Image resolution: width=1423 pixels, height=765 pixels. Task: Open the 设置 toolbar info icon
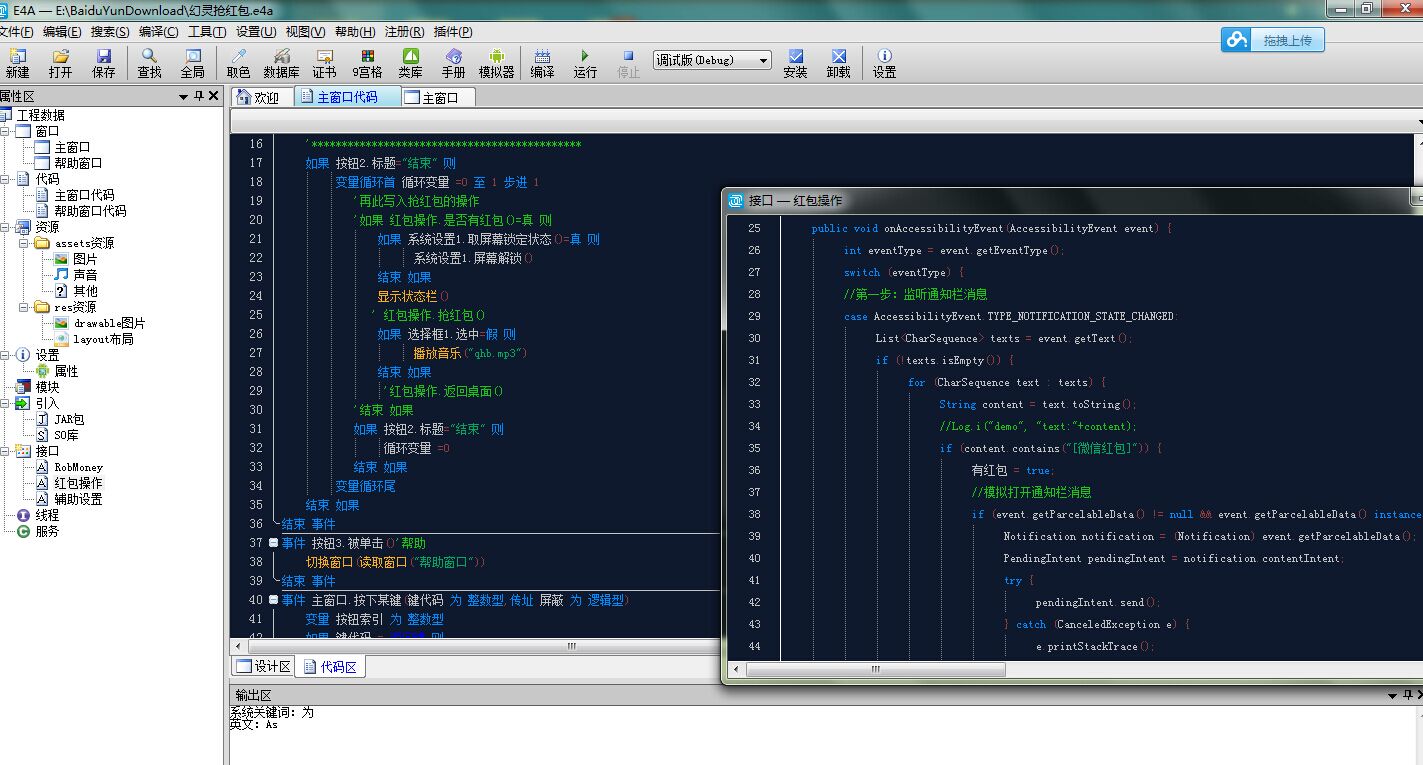884,63
